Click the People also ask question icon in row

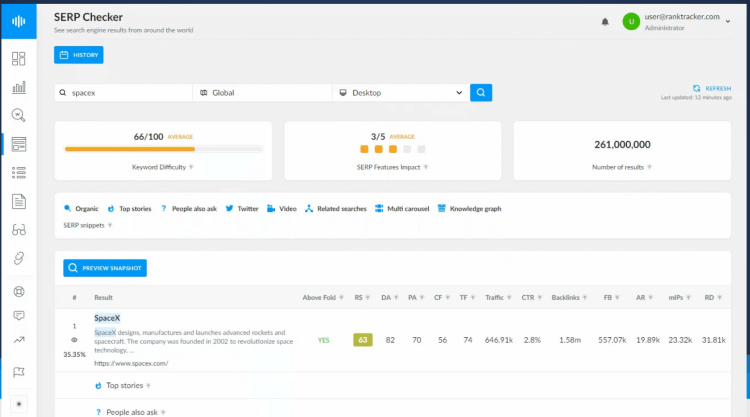point(98,412)
